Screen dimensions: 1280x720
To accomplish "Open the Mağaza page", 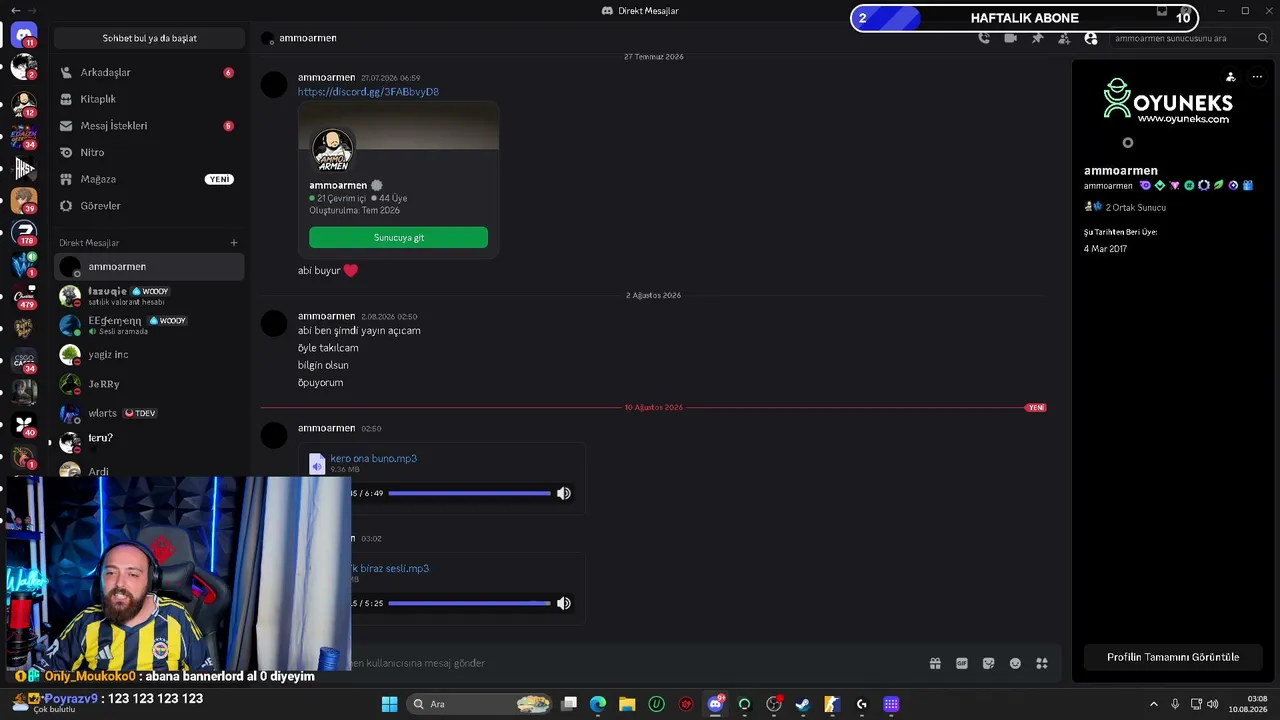I will pos(149,179).
